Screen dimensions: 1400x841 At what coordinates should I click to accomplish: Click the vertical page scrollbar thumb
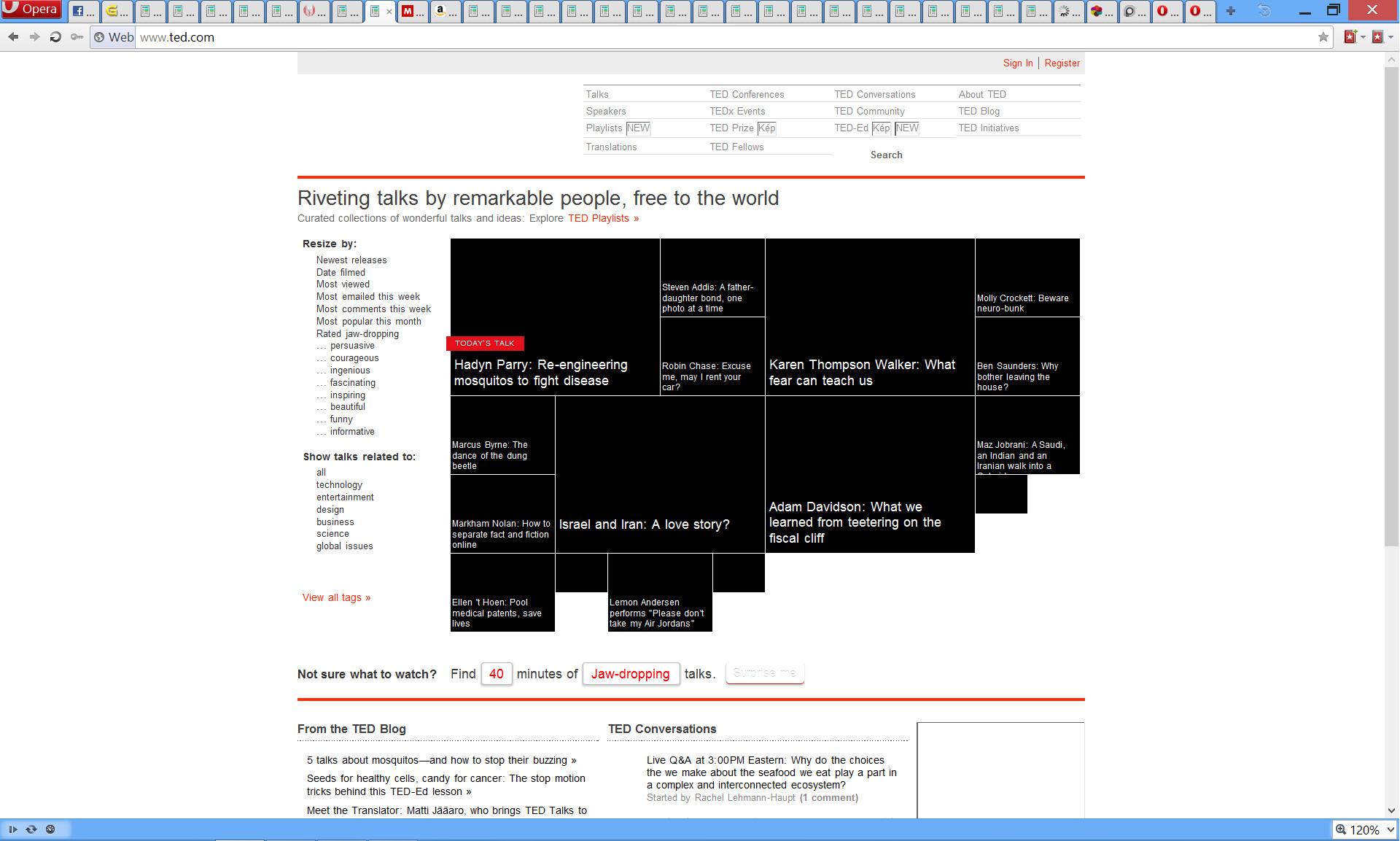1391,306
